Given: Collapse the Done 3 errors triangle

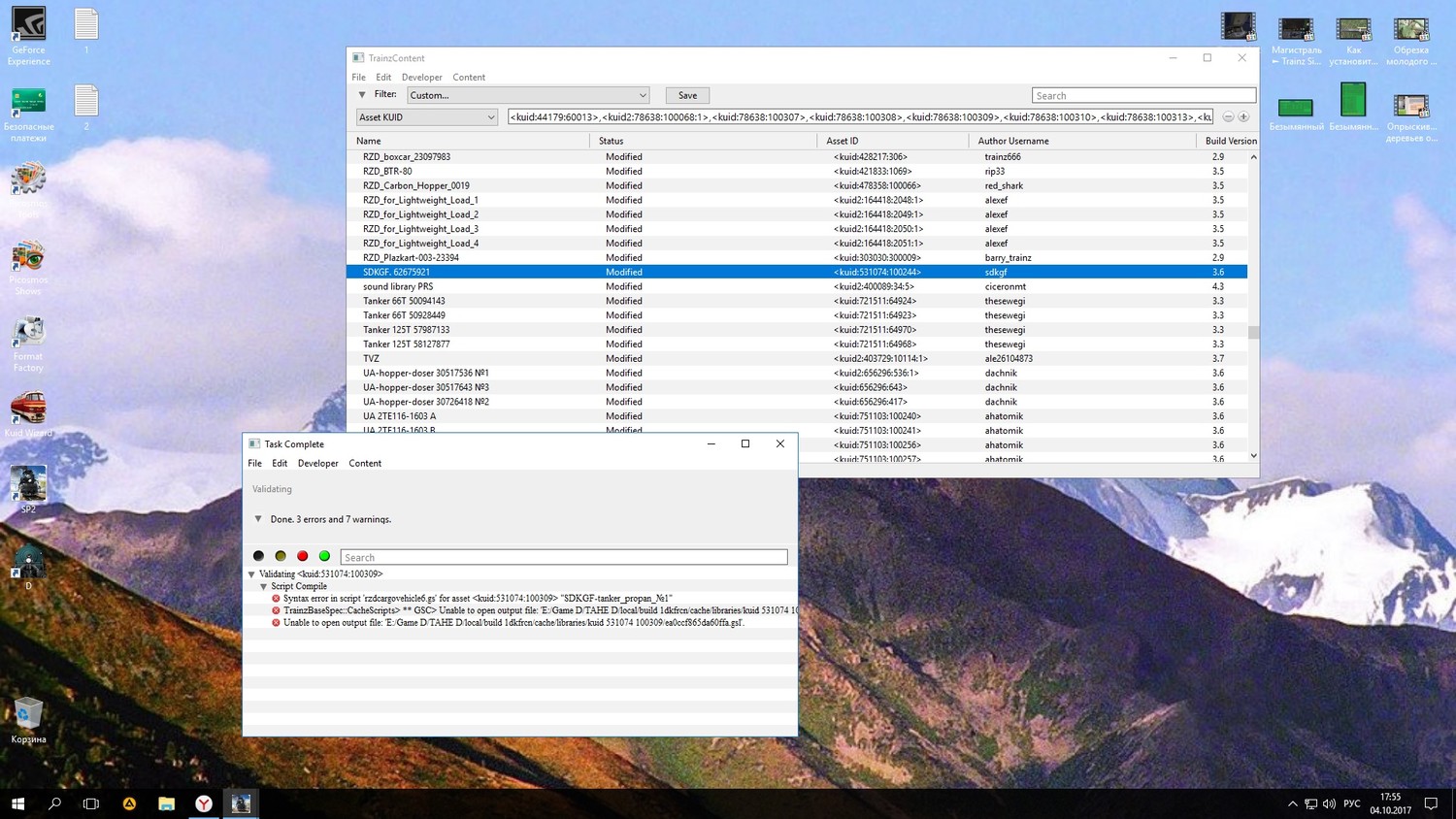Looking at the screenshot, I should 258,519.
